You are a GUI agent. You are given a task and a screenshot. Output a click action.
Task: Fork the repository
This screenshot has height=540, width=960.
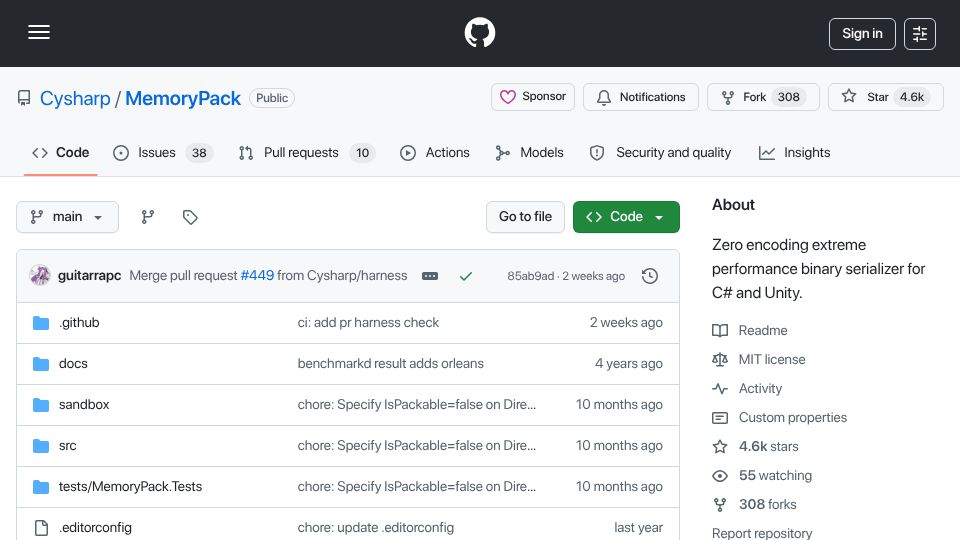tap(763, 97)
